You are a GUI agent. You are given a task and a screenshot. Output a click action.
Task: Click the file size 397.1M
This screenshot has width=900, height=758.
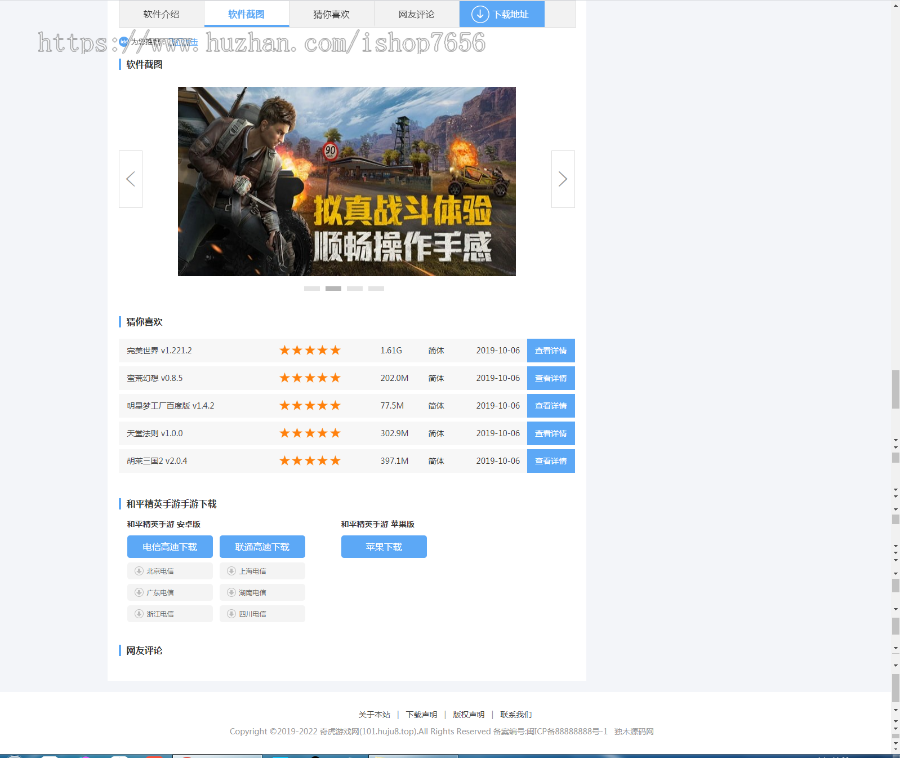click(x=394, y=461)
